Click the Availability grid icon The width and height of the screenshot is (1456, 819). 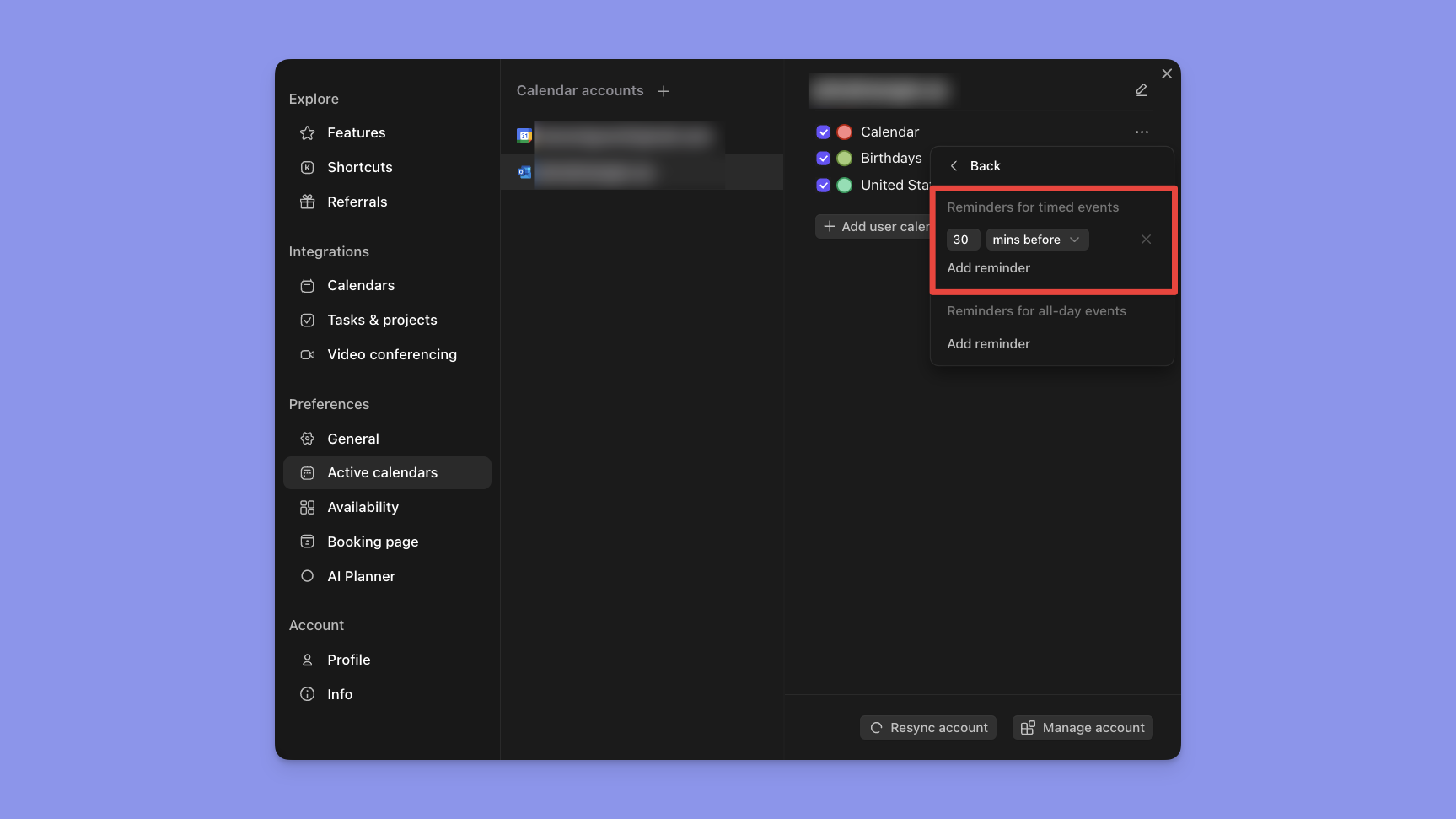point(308,507)
